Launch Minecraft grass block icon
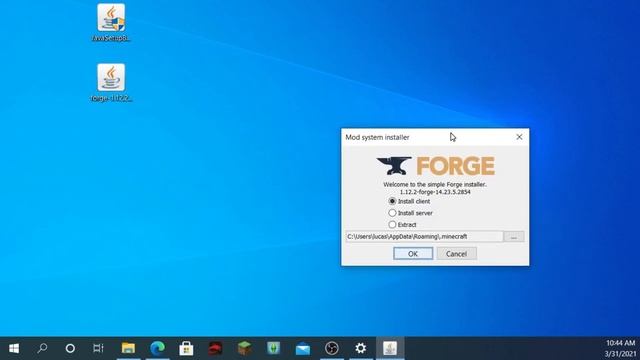The width and height of the screenshot is (640, 360). pos(244,348)
